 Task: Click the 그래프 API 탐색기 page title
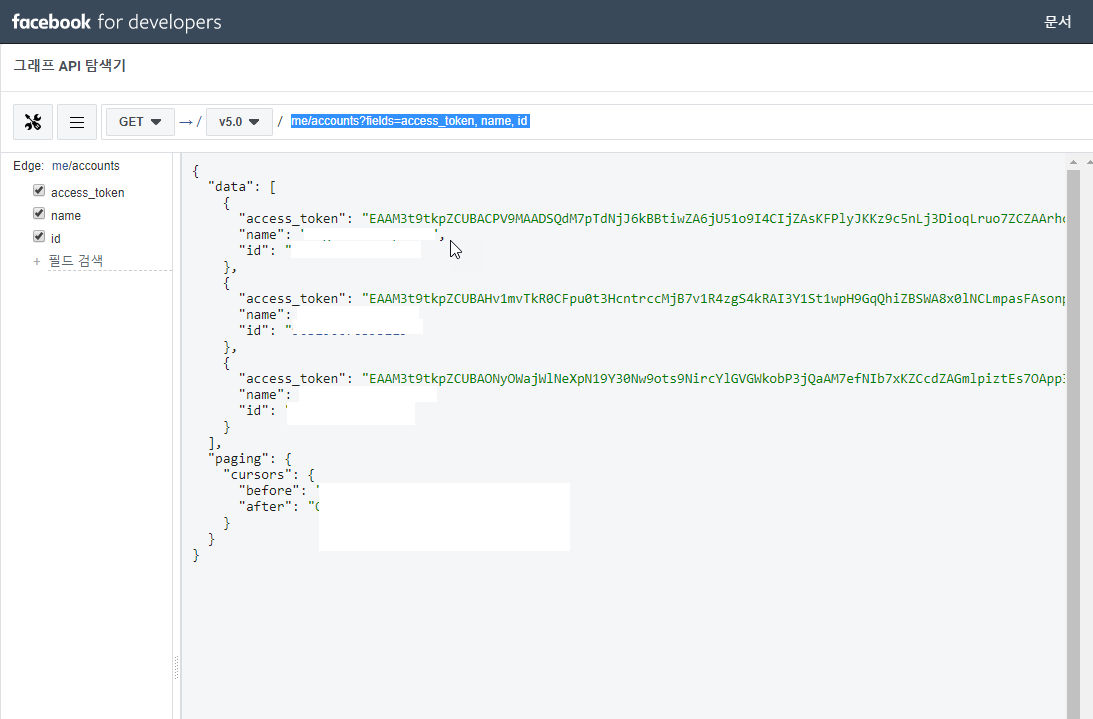pyautogui.click(x=70, y=66)
